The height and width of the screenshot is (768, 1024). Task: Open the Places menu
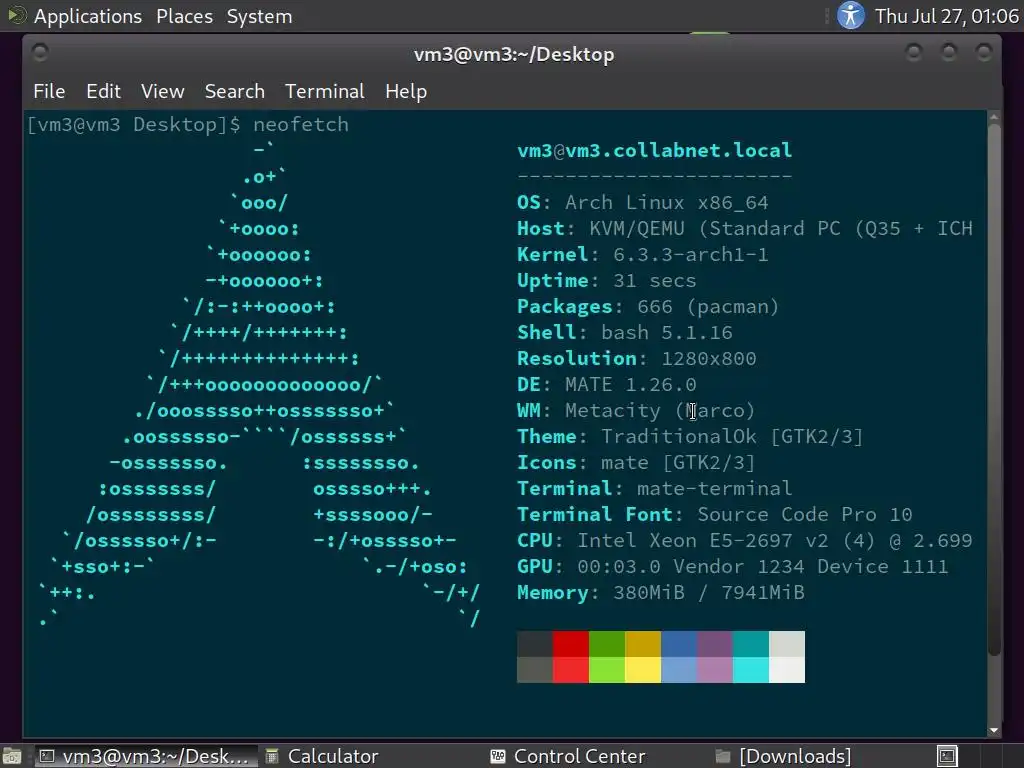(184, 16)
